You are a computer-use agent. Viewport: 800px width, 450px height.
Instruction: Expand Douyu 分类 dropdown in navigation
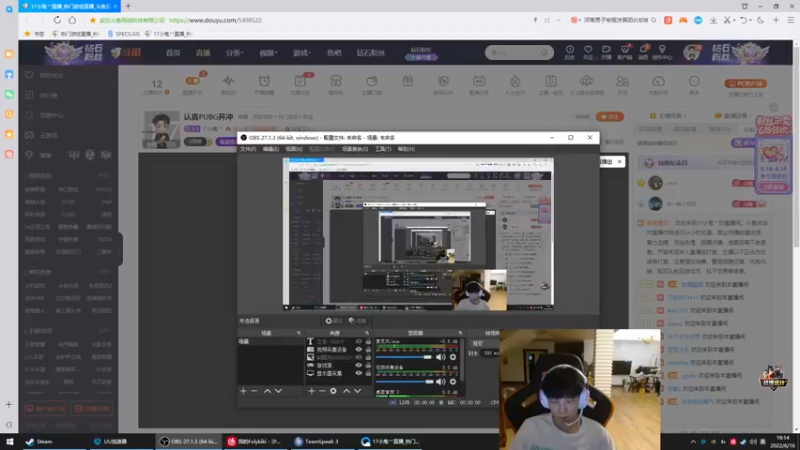point(235,53)
